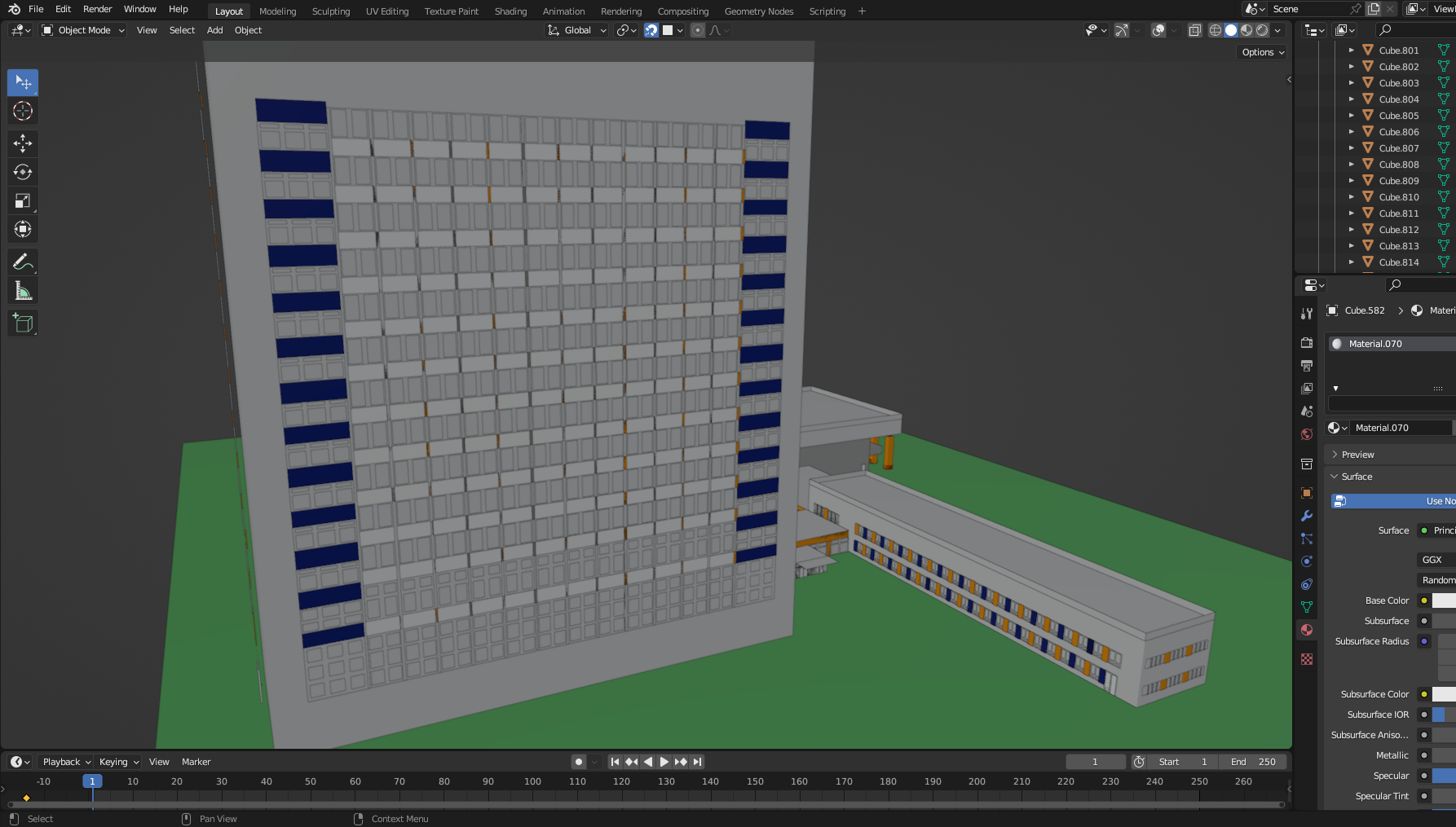Click the Base Color swatch
1456x827 pixels.
click(1443, 600)
